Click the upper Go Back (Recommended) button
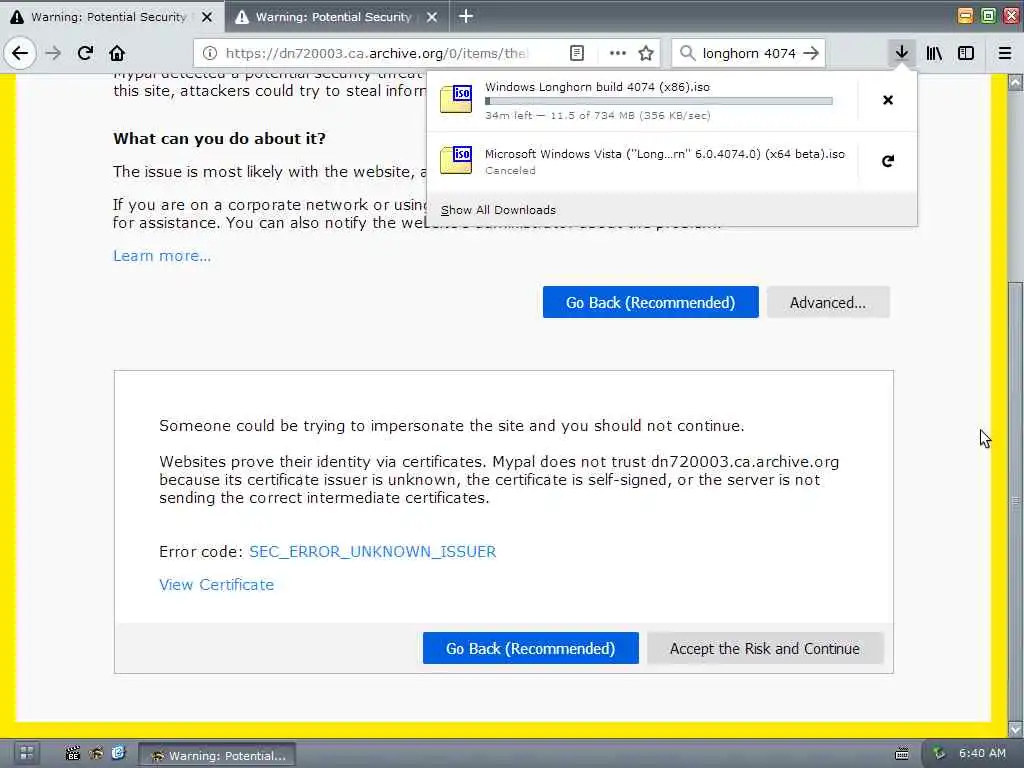1024x768 pixels. tap(650, 302)
